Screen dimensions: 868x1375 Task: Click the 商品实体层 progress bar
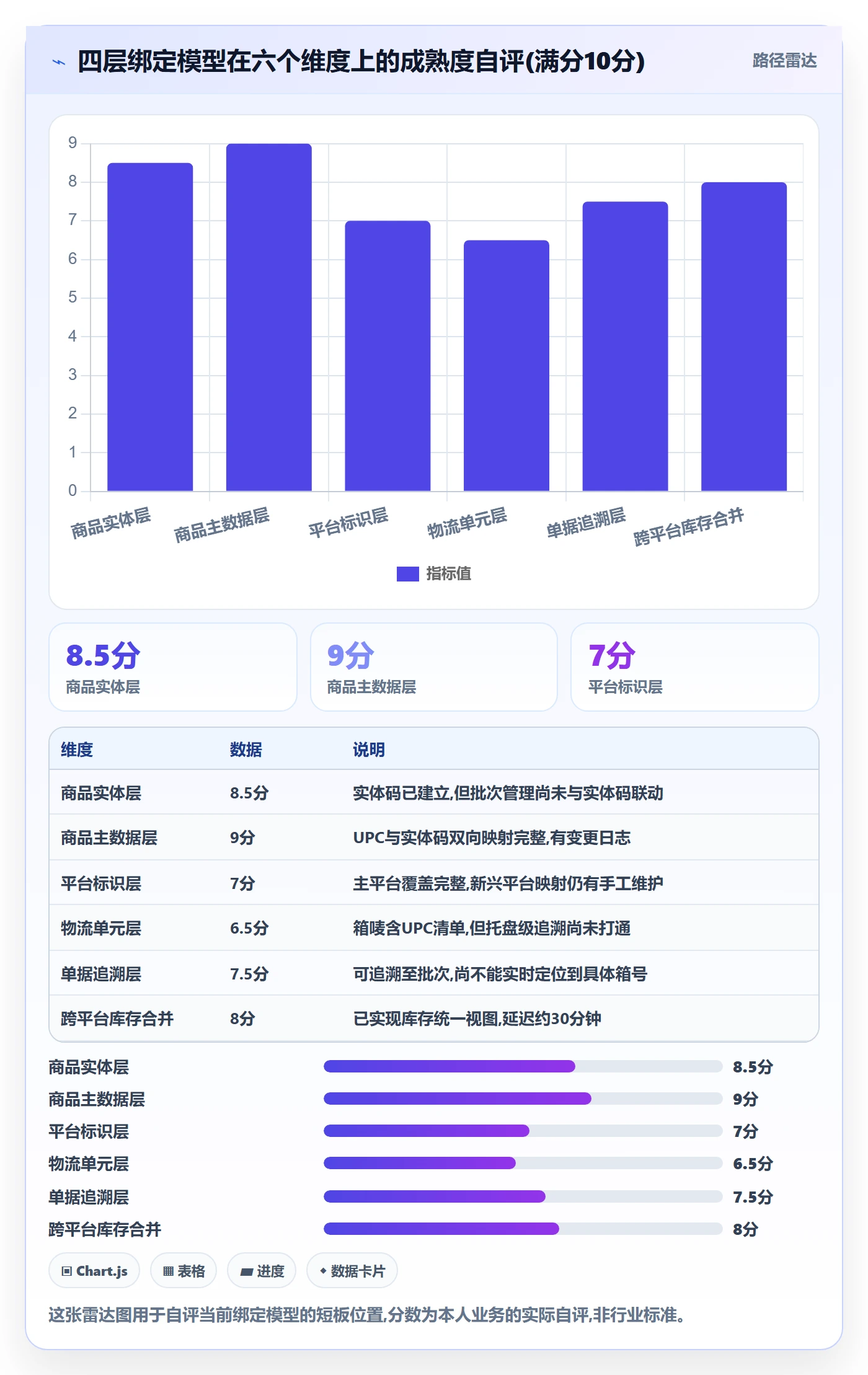click(523, 1066)
